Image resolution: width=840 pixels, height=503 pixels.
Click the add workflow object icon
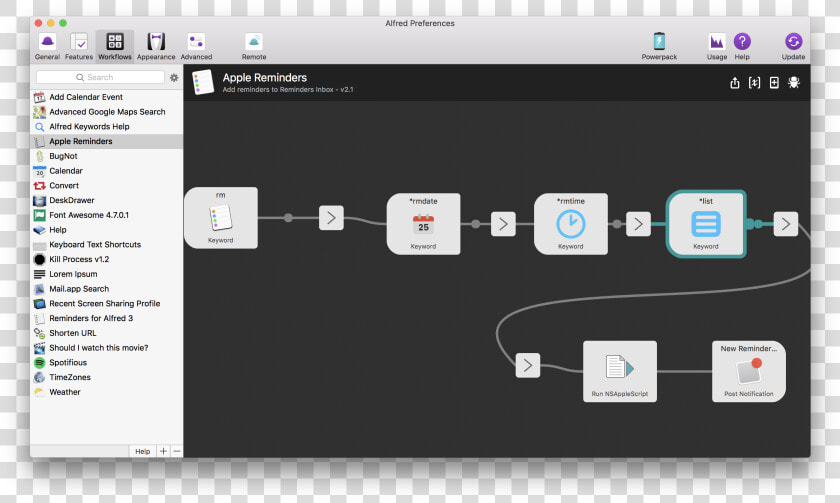(774, 82)
